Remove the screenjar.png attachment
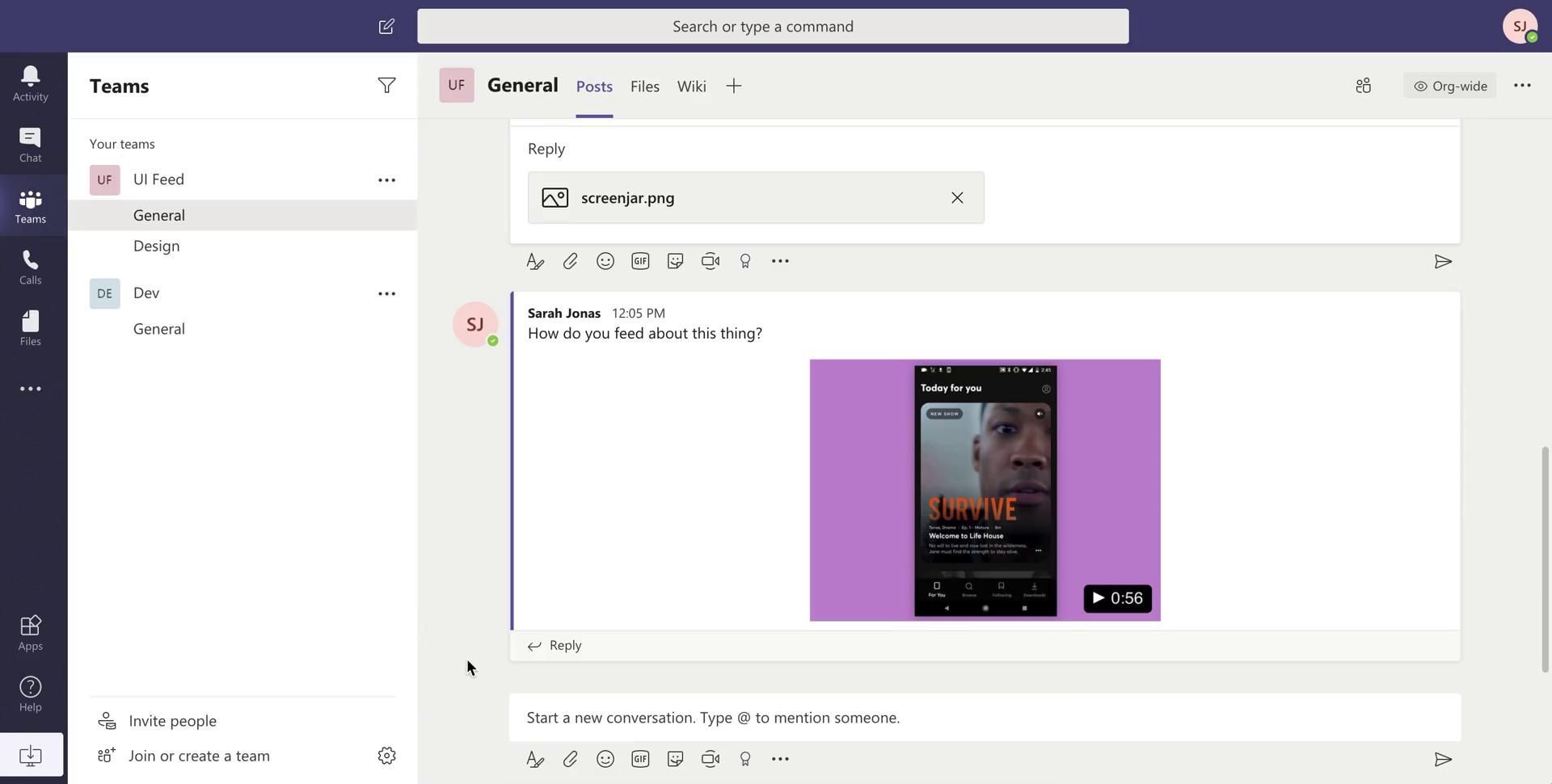Viewport: 1552px width, 784px height. 957,198
